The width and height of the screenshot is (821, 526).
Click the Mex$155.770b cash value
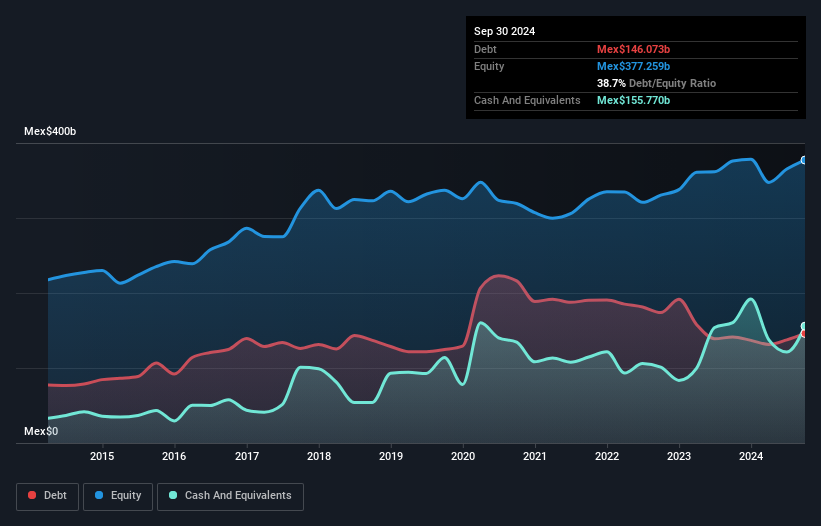pyautogui.click(x=634, y=100)
